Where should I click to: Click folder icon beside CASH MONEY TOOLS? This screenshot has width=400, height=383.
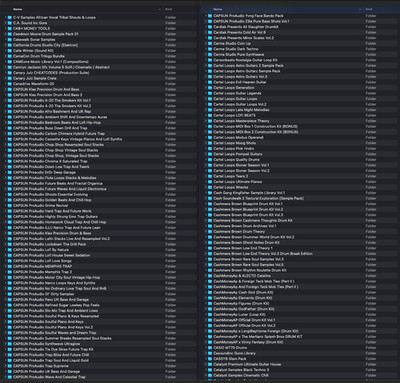coord(10,28)
